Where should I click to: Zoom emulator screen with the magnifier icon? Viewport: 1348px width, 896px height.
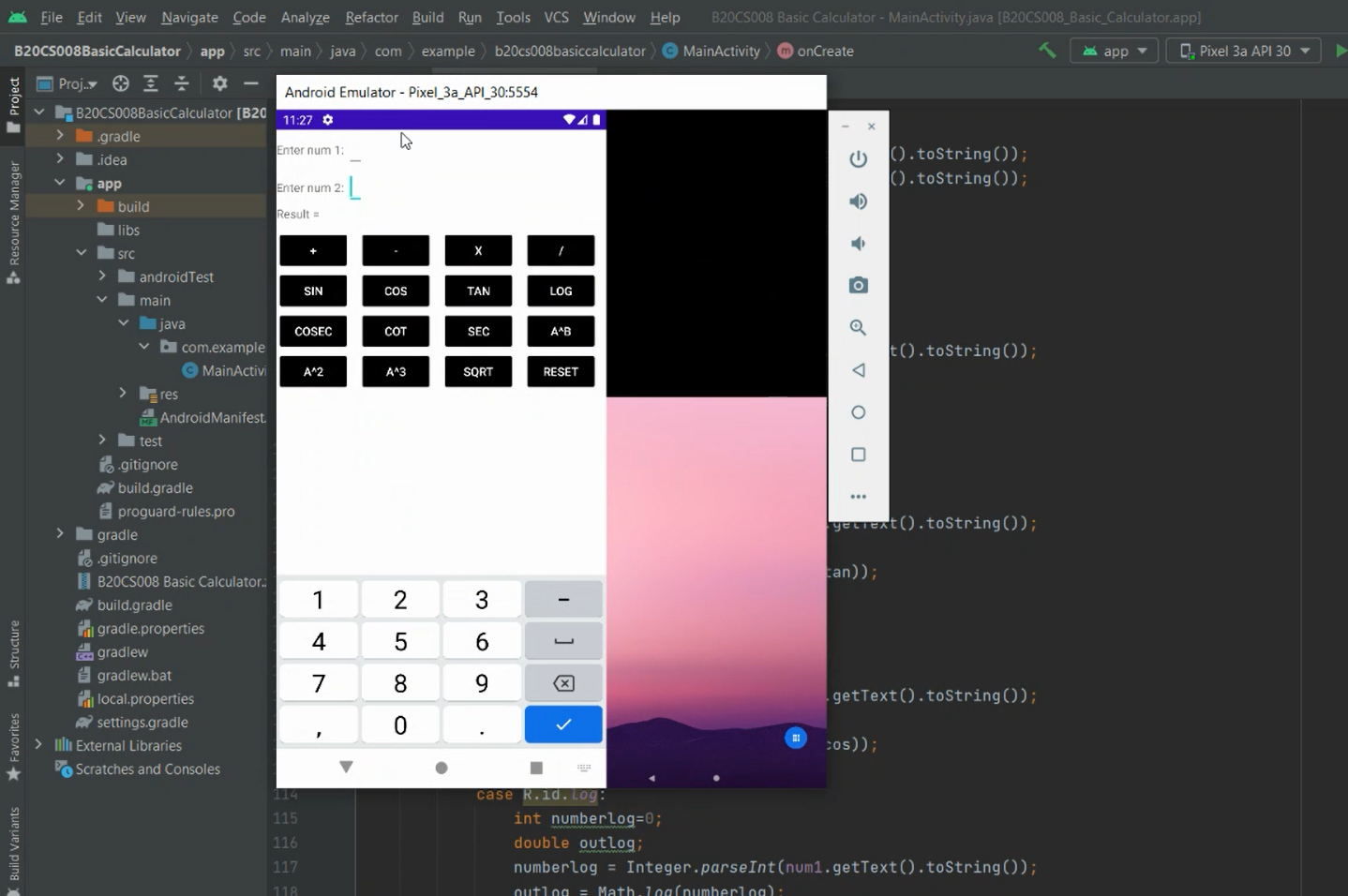pyautogui.click(x=858, y=327)
